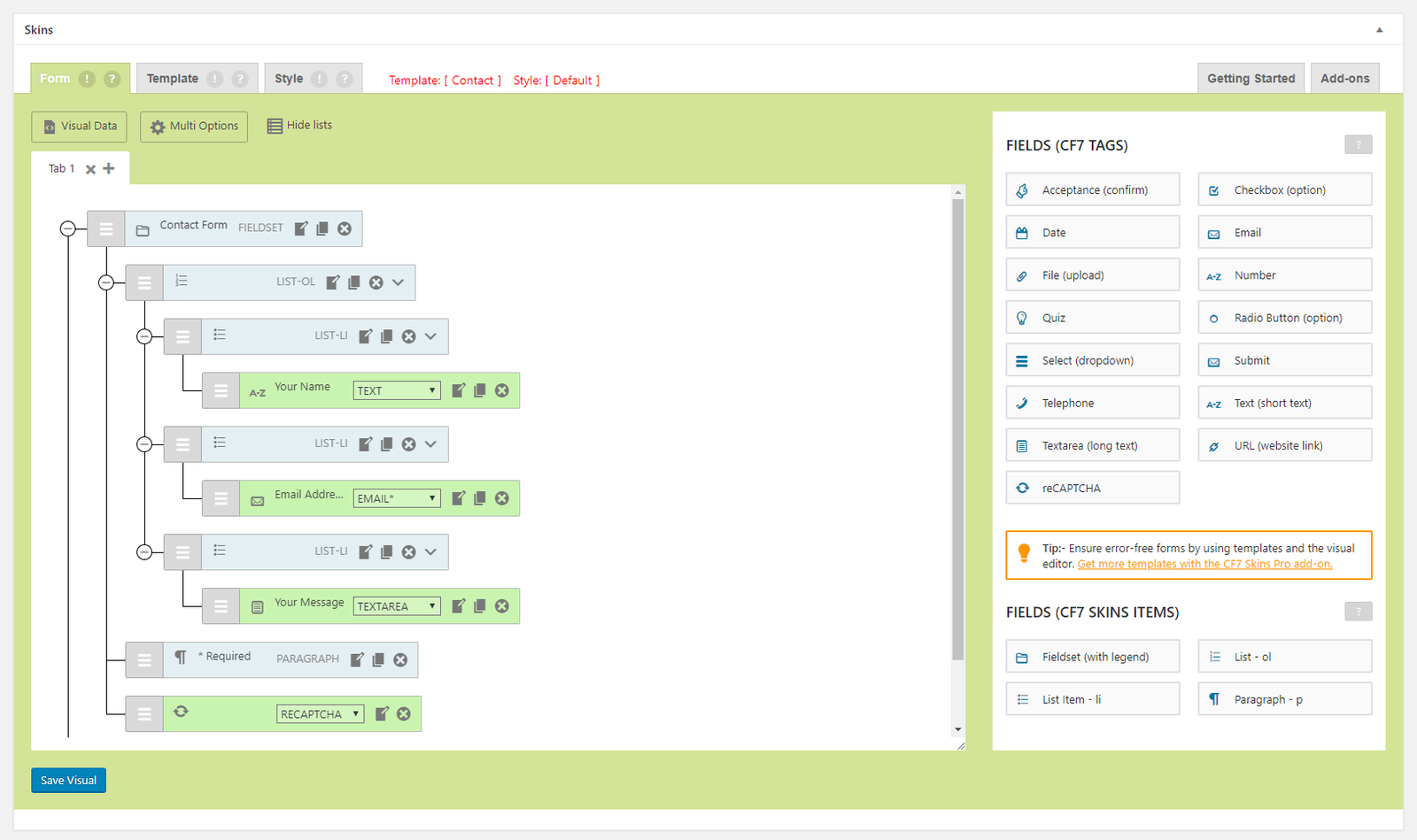Remove the reCAPTCHA item from the form
This screenshot has width=1417, height=840.
[404, 714]
